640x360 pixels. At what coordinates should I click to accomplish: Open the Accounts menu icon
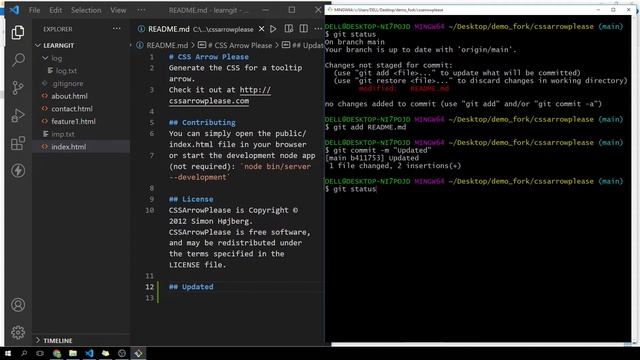pos(18,305)
